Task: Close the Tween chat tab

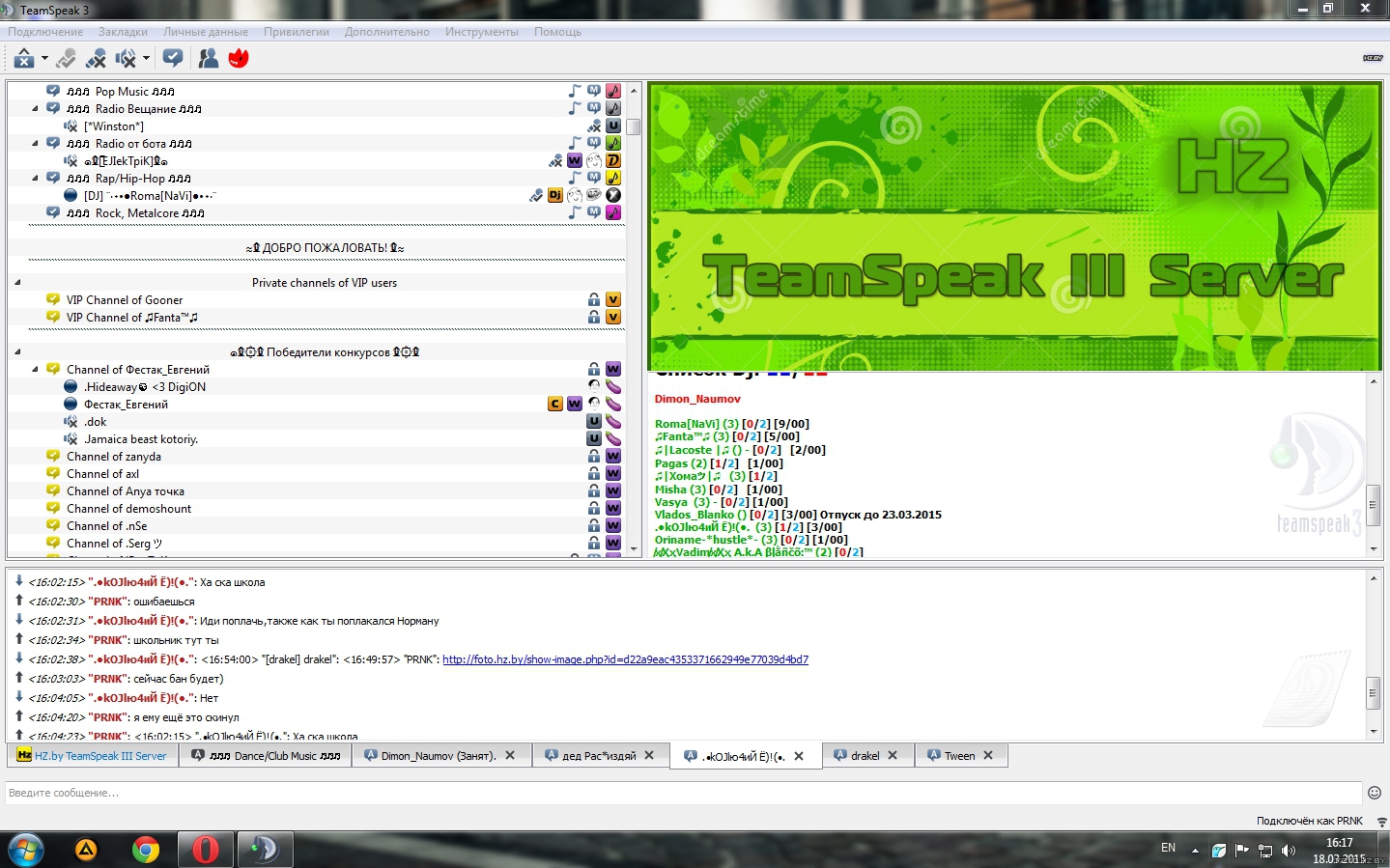Action: (x=988, y=756)
